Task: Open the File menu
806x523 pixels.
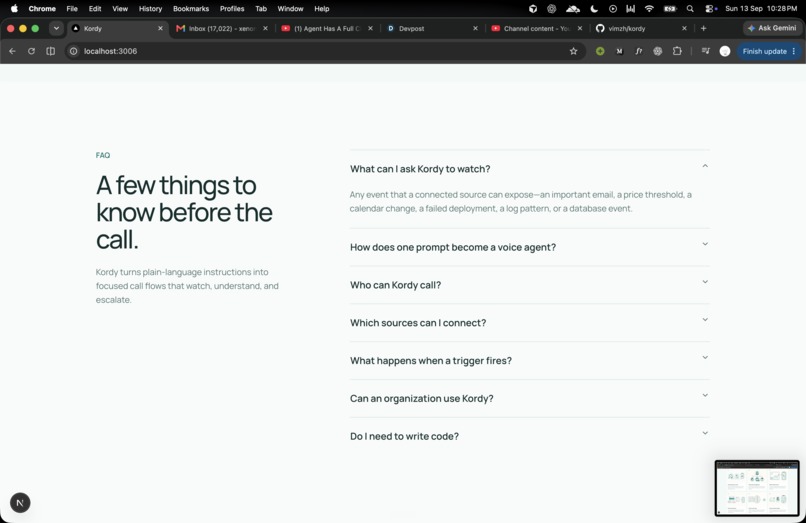Action: point(72,9)
